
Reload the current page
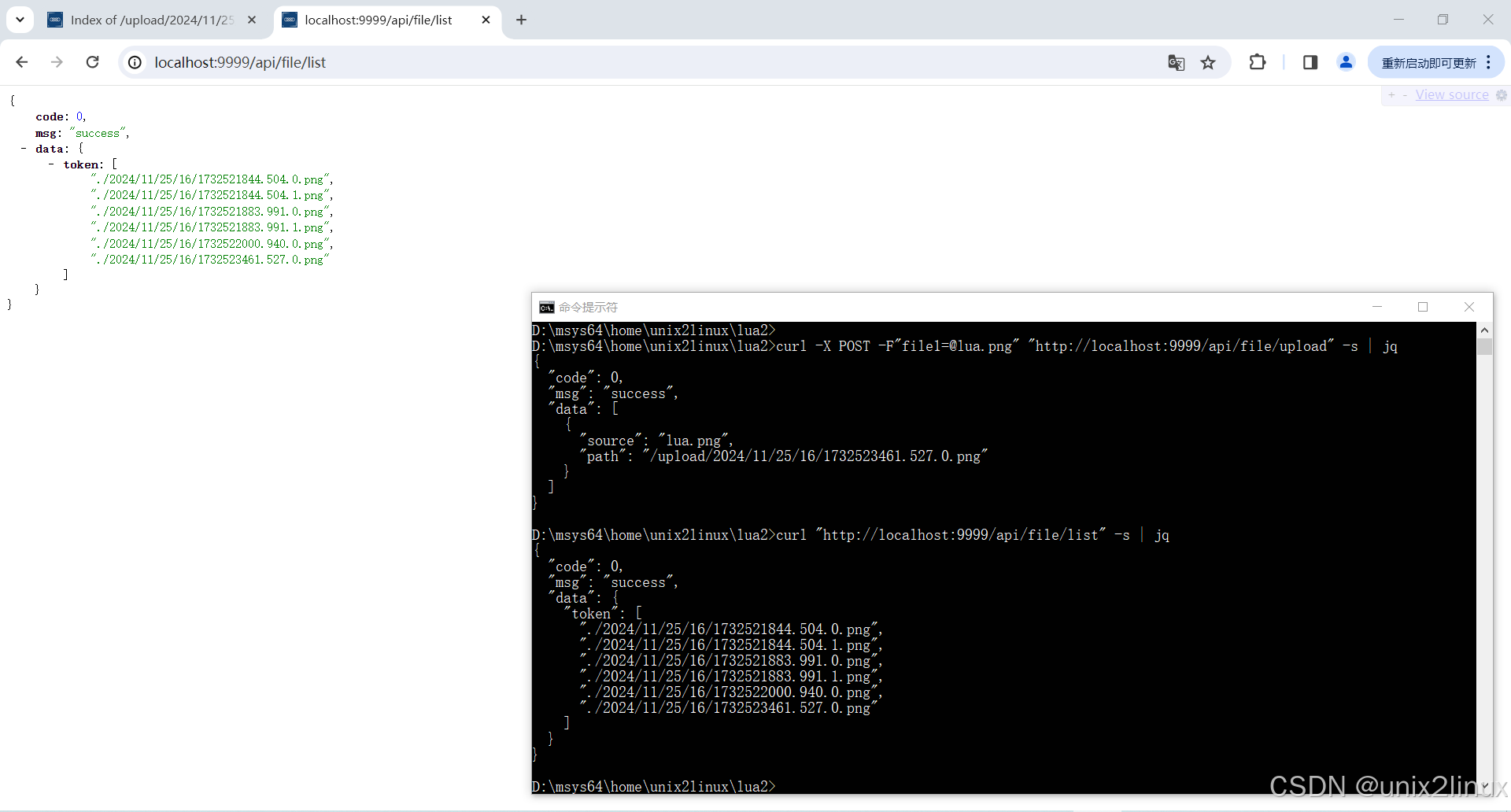coord(92,62)
